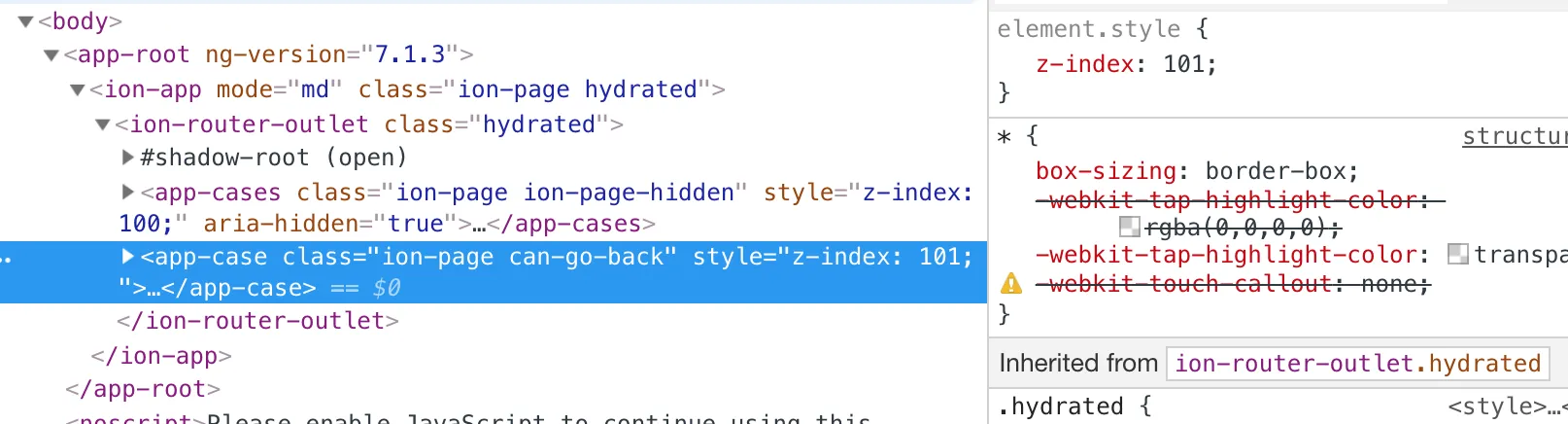Expand the selected app-case element
The width and height of the screenshot is (1568, 424).
[127, 256]
